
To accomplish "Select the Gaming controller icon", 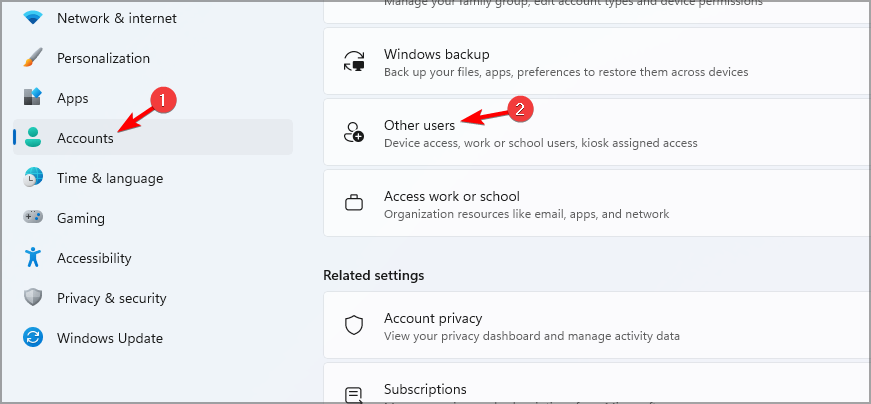I will coord(33,218).
